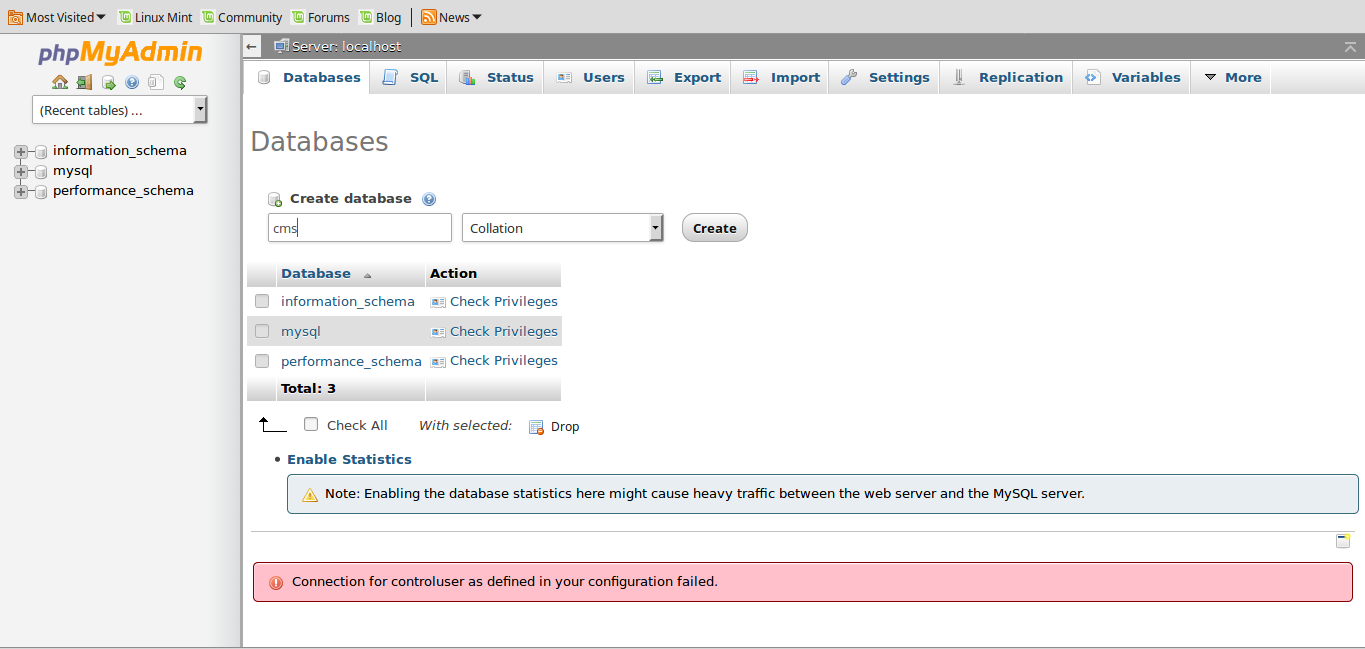Click privileges icon in mysql row
This screenshot has height=649, width=1365.
tap(438, 332)
